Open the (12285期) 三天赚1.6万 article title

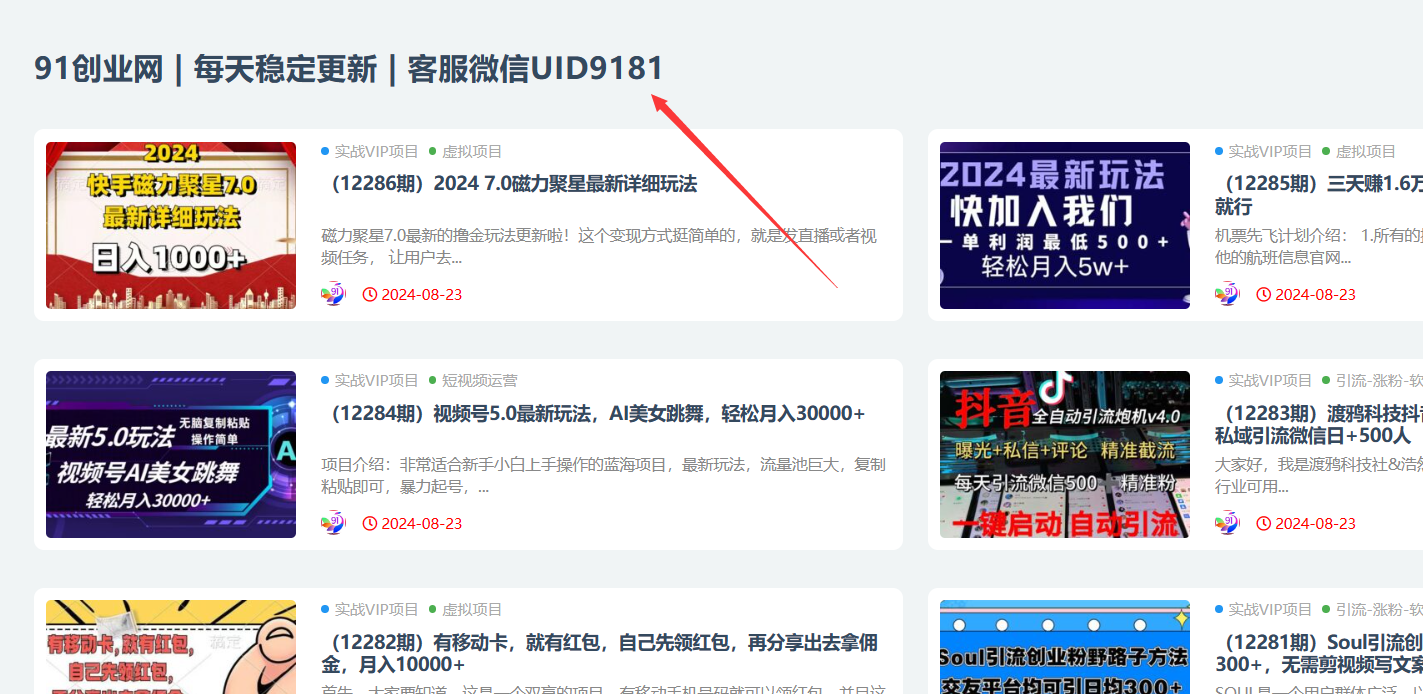1319,195
